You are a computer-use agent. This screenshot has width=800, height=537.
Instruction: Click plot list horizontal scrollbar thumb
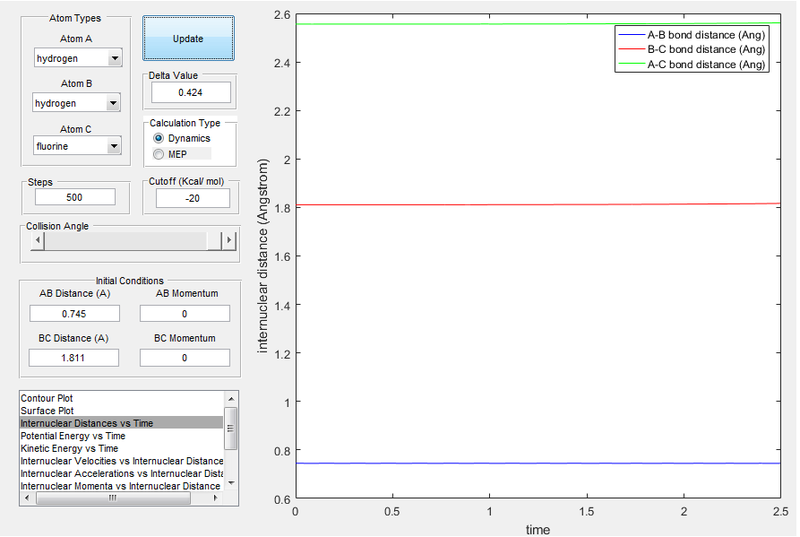[113, 498]
